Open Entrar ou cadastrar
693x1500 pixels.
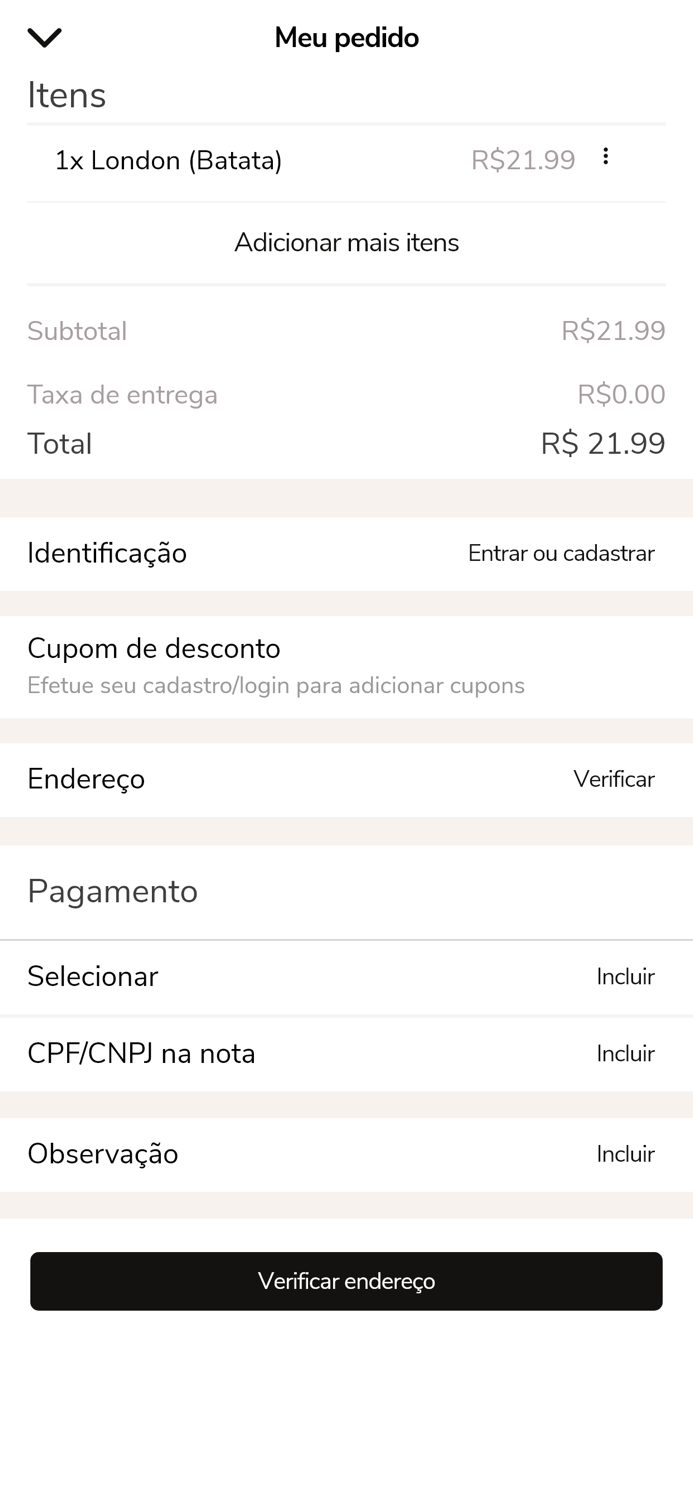click(x=561, y=553)
